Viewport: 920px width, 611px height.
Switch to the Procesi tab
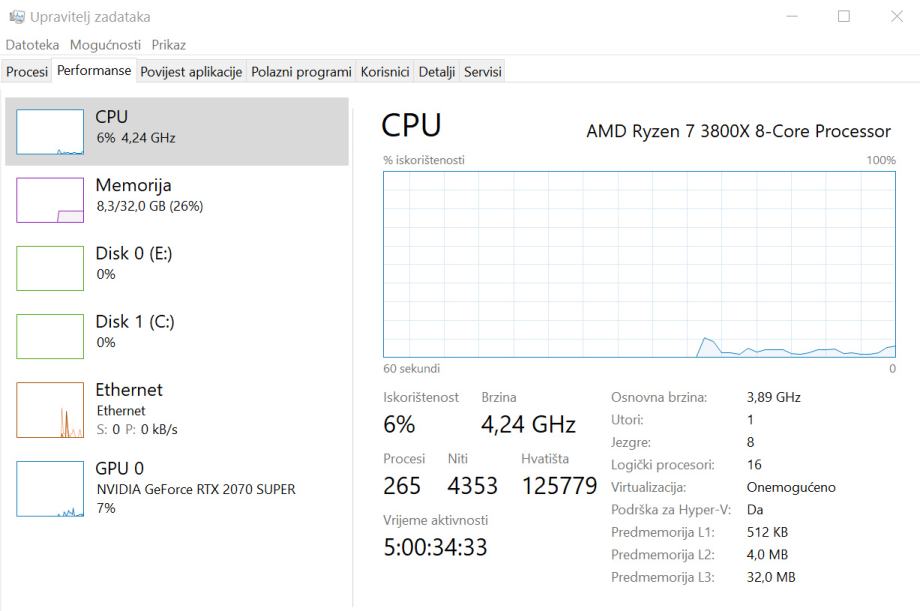27,72
